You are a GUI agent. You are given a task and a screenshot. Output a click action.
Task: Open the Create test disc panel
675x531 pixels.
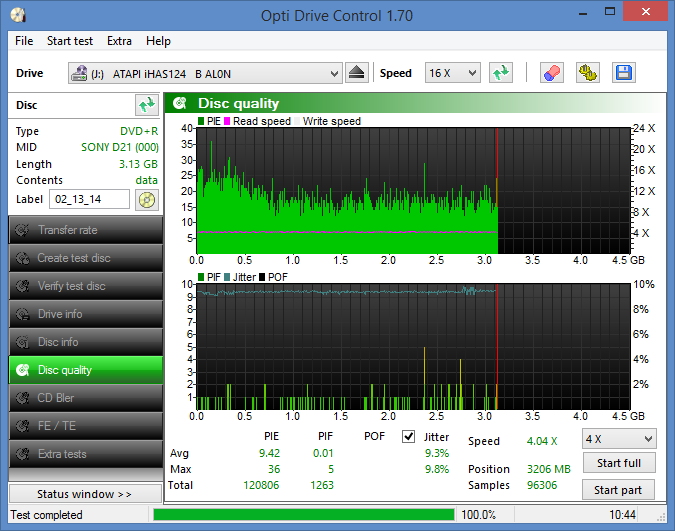[86, 258]
